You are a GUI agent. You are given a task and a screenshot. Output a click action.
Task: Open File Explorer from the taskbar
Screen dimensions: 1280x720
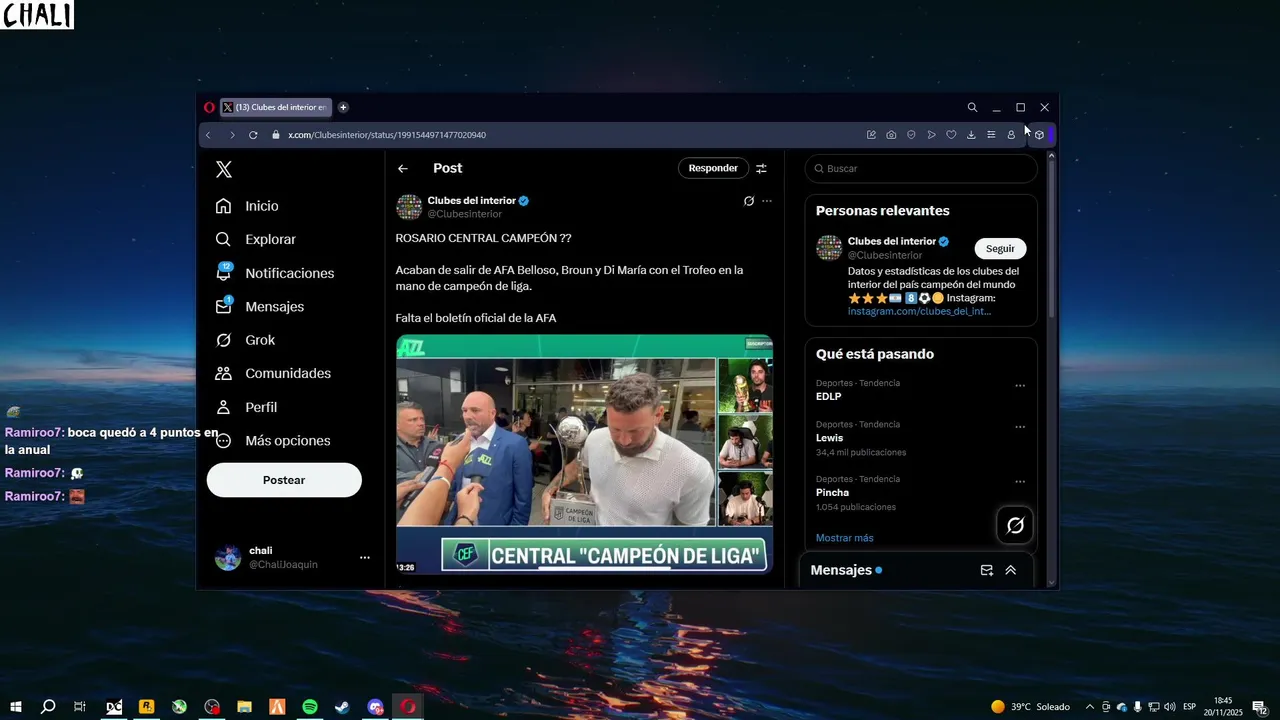point(244,707)
